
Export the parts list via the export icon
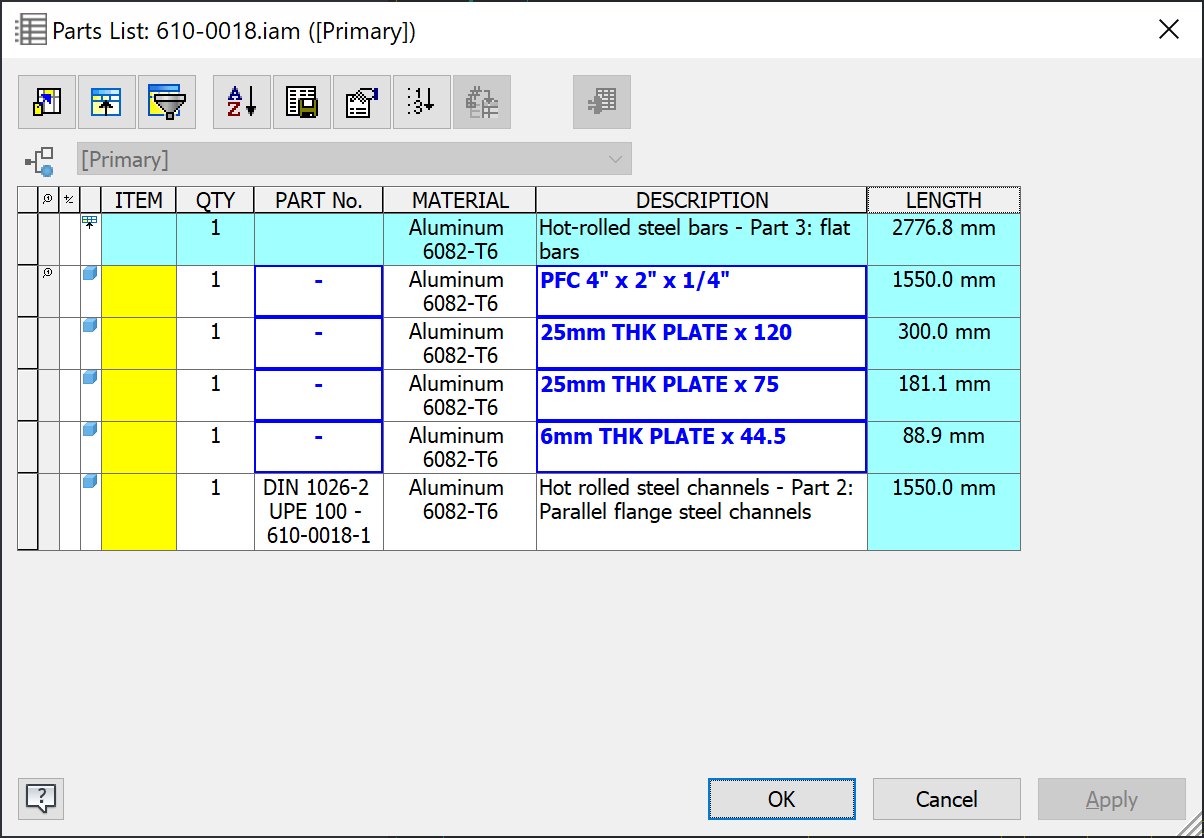click(302, 101)
